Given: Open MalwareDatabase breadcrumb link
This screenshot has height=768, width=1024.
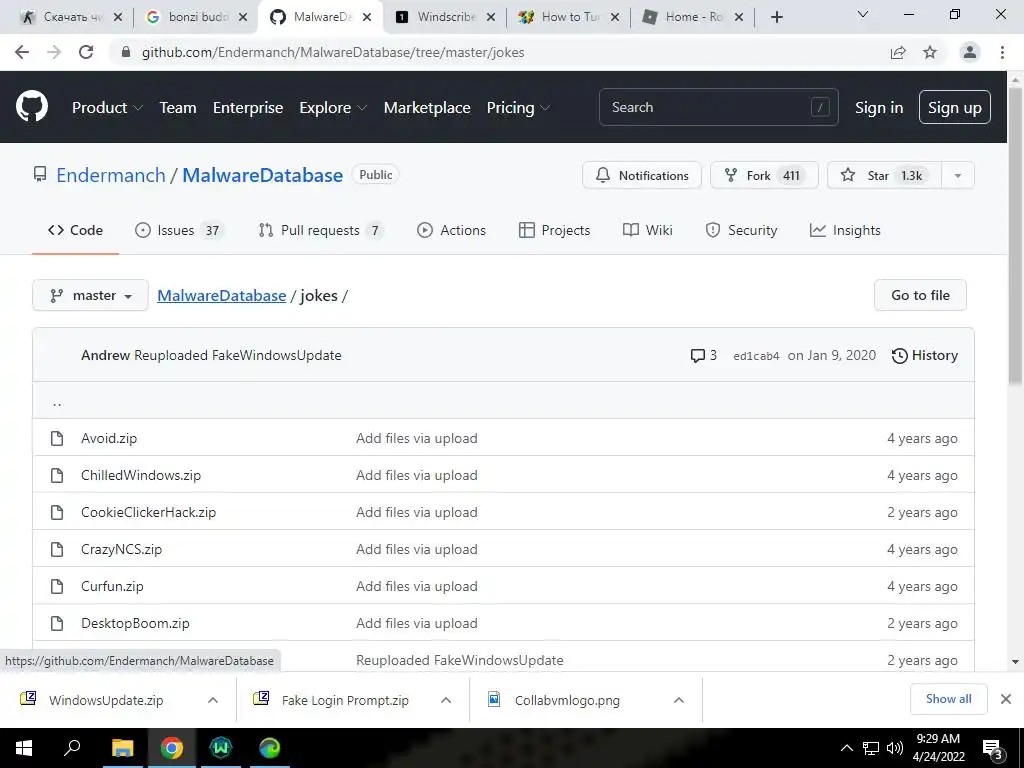Looking at the screenshot, I should click(x=221, y=295).
